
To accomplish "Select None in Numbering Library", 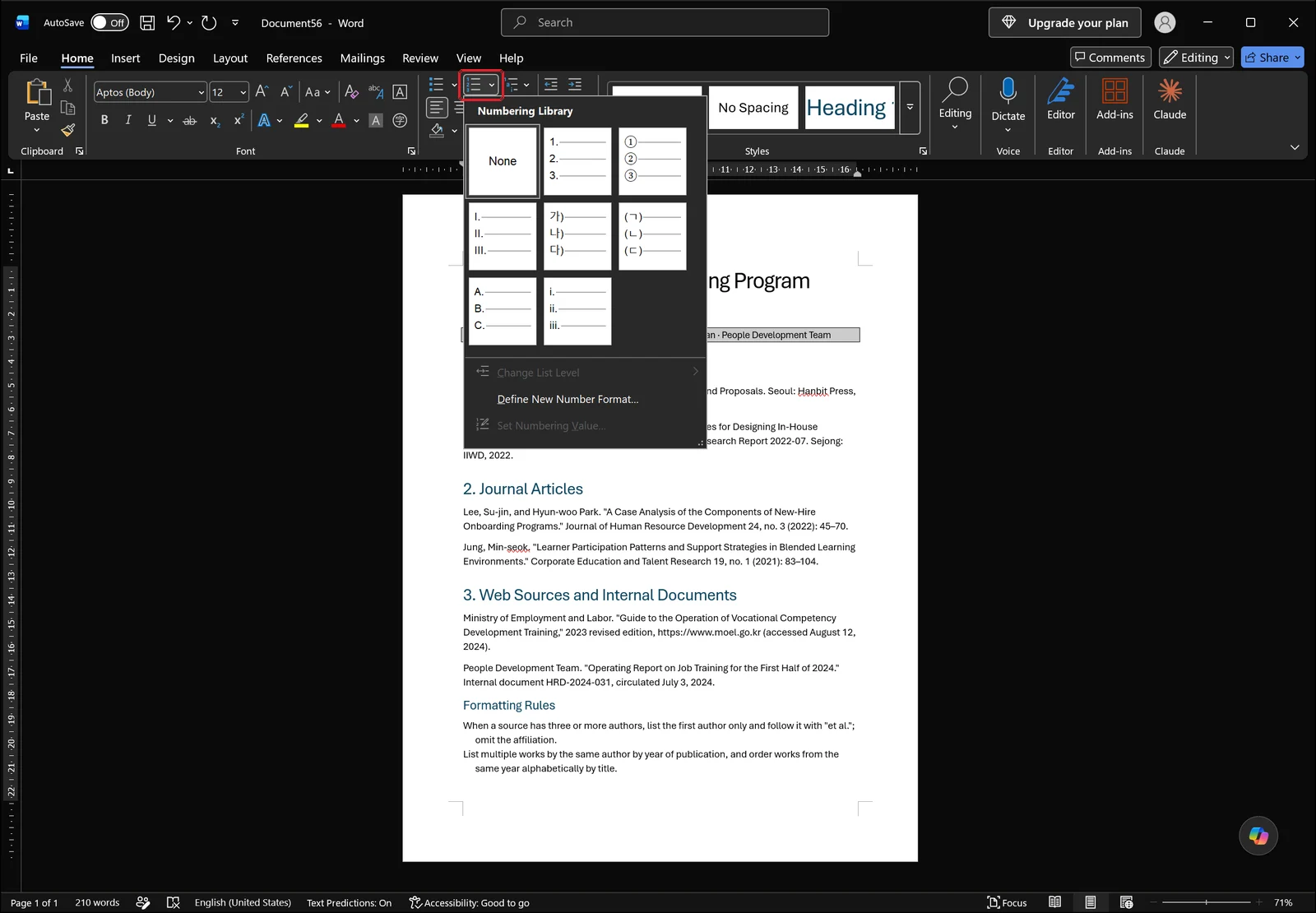I will (x=503, y=161).
